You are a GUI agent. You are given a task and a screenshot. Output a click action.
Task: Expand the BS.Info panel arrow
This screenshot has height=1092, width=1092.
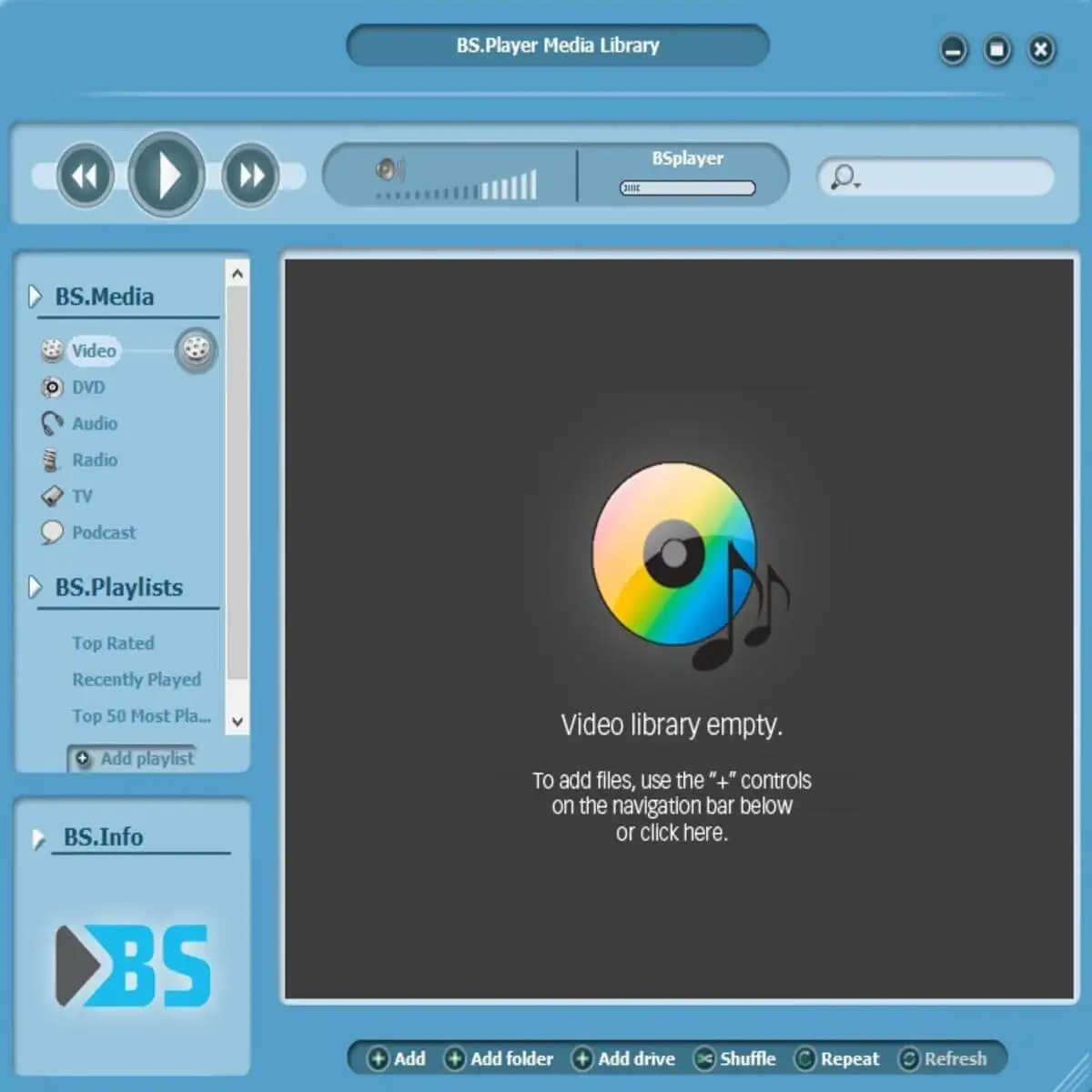click(x=38, y=838)
